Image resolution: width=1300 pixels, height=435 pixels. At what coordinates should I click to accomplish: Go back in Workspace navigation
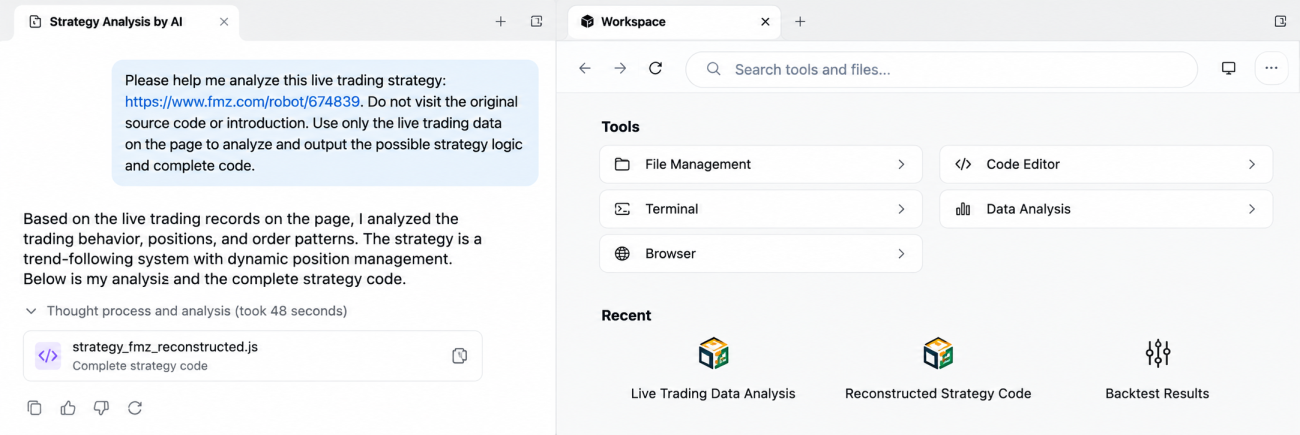coord(585,68)
